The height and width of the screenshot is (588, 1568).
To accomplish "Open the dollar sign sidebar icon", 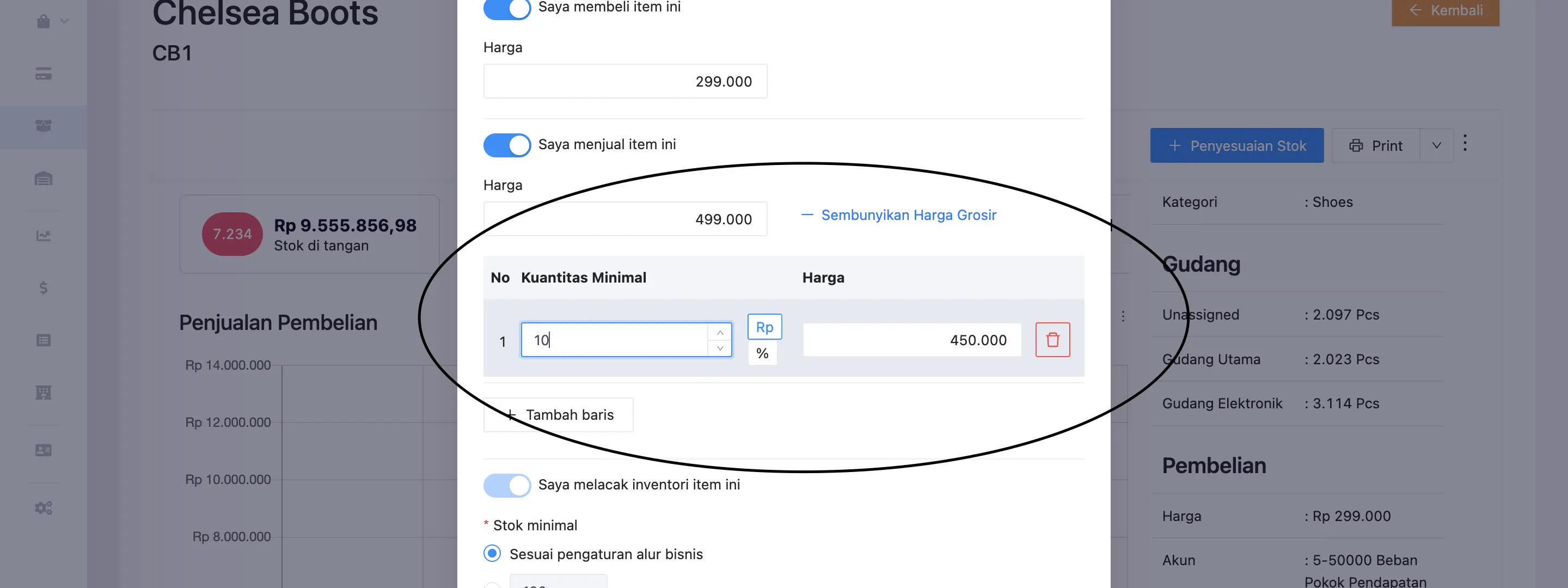I will tap(43, 287).
